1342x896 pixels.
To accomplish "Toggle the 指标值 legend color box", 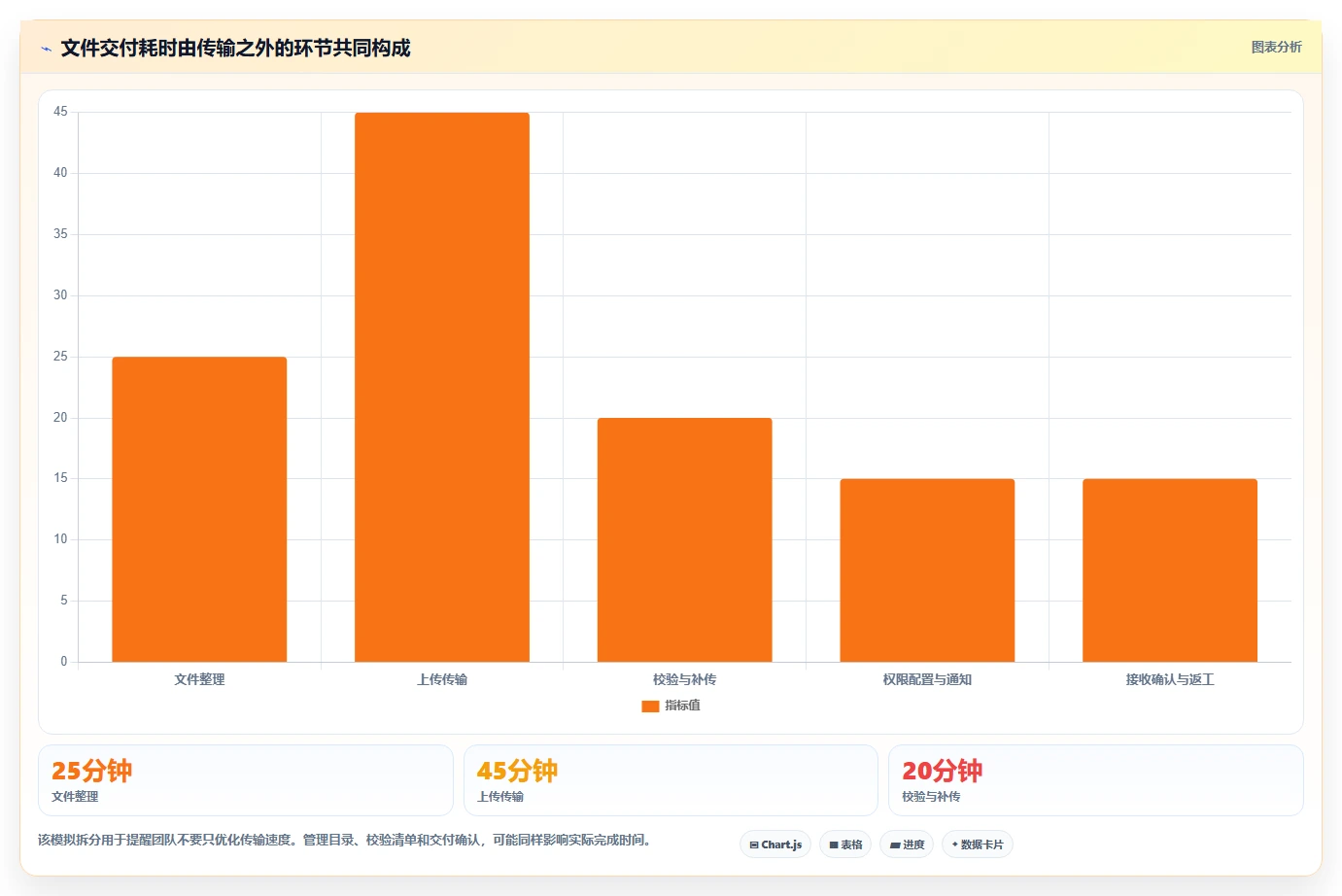I will 650,706.
